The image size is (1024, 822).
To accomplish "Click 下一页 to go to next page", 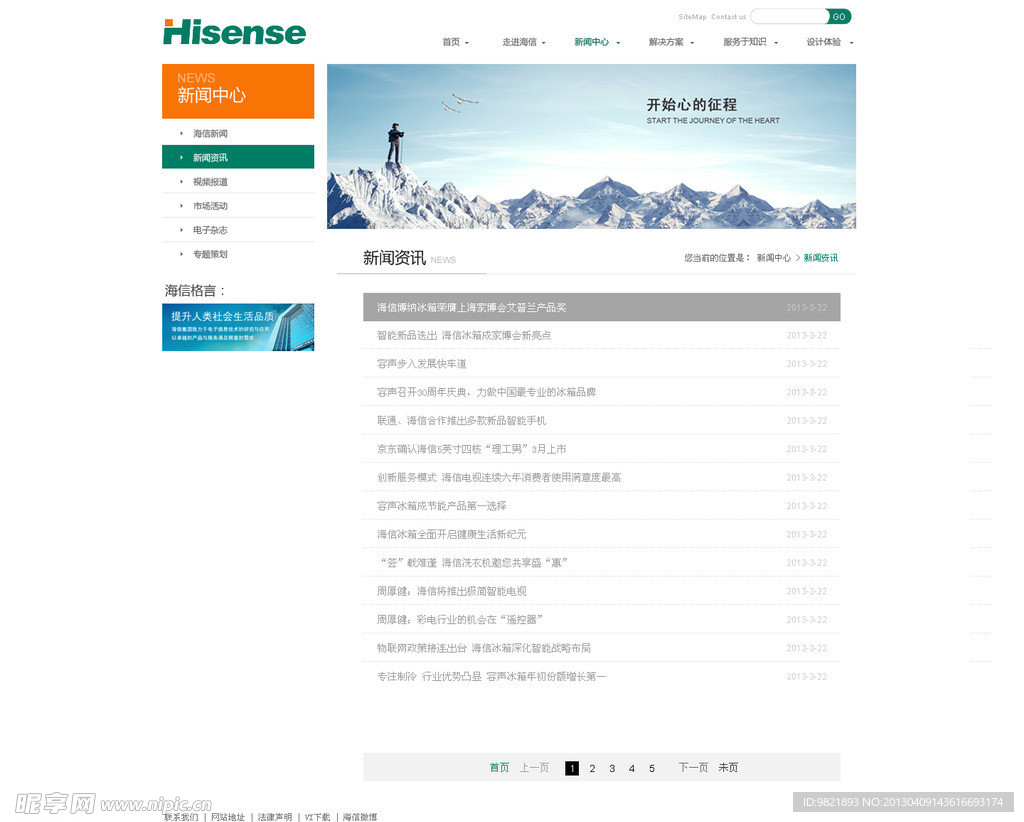I will (693, 768).
